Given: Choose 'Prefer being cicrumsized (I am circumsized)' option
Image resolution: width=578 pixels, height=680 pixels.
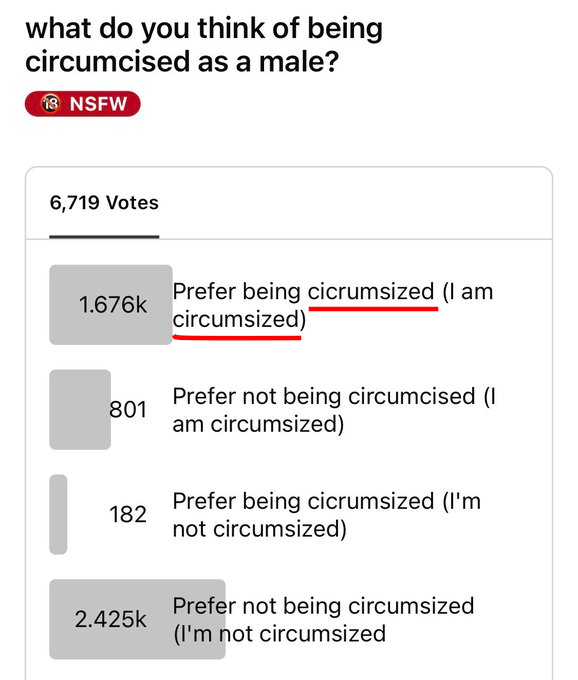Looking at the screenshot, I should [x=333, y=305].
